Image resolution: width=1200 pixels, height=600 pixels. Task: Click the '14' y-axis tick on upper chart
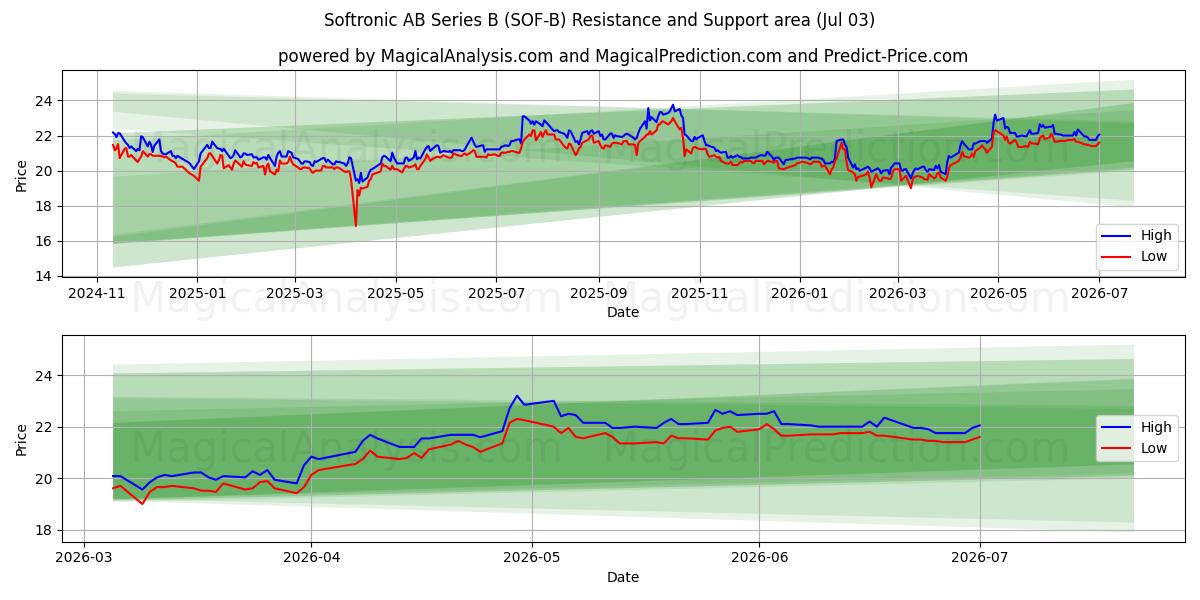pyautogui.click(x=46, y=276)
